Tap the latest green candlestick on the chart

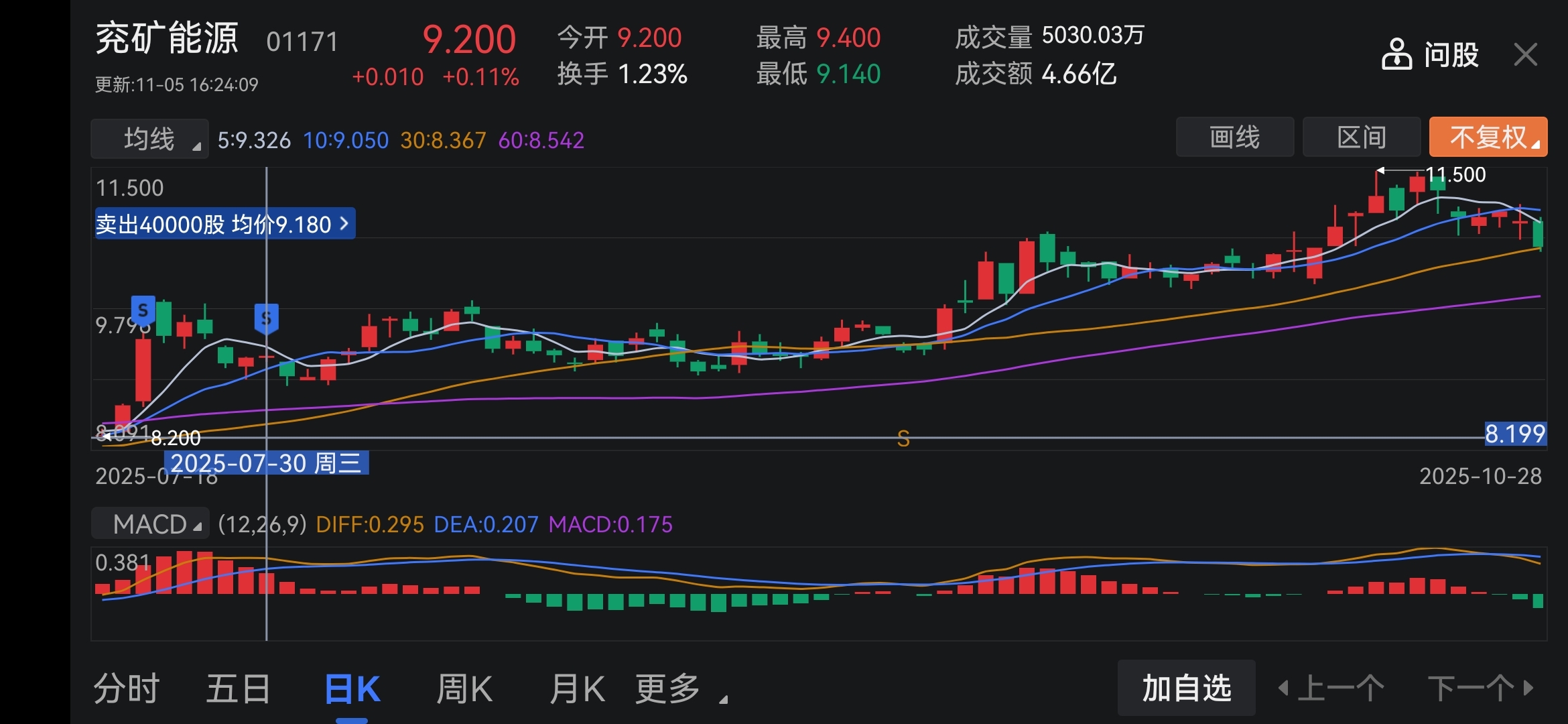[x=1538, y=235]
